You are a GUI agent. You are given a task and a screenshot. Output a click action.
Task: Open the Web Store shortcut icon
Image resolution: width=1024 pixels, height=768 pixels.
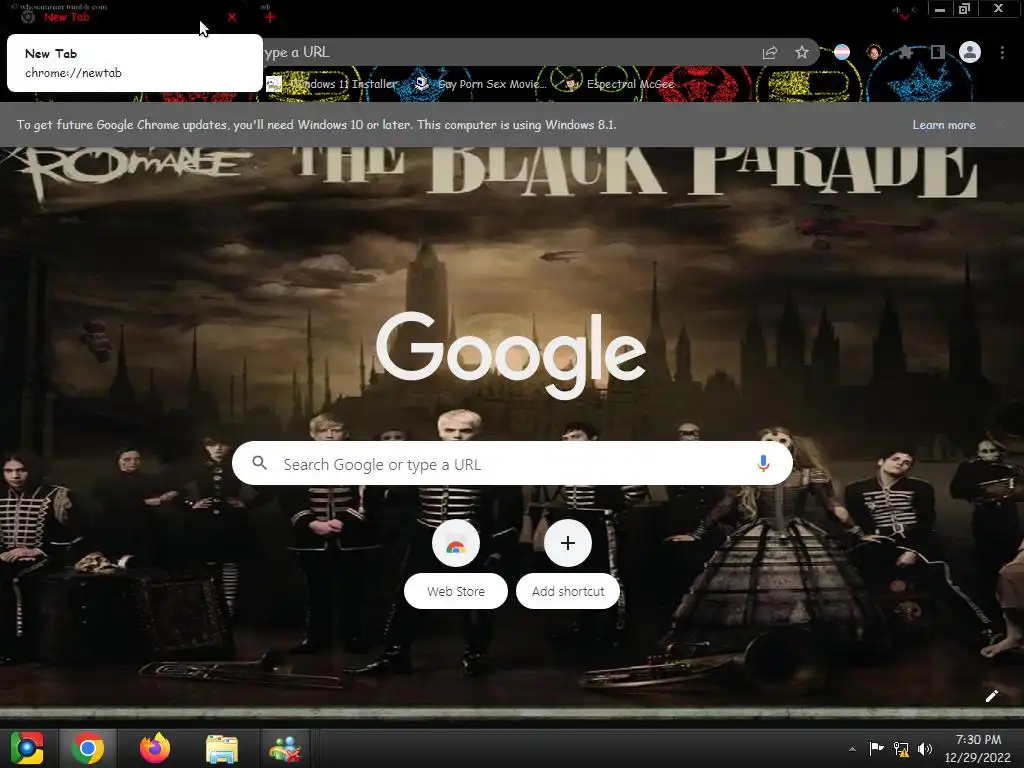[456, 543]
